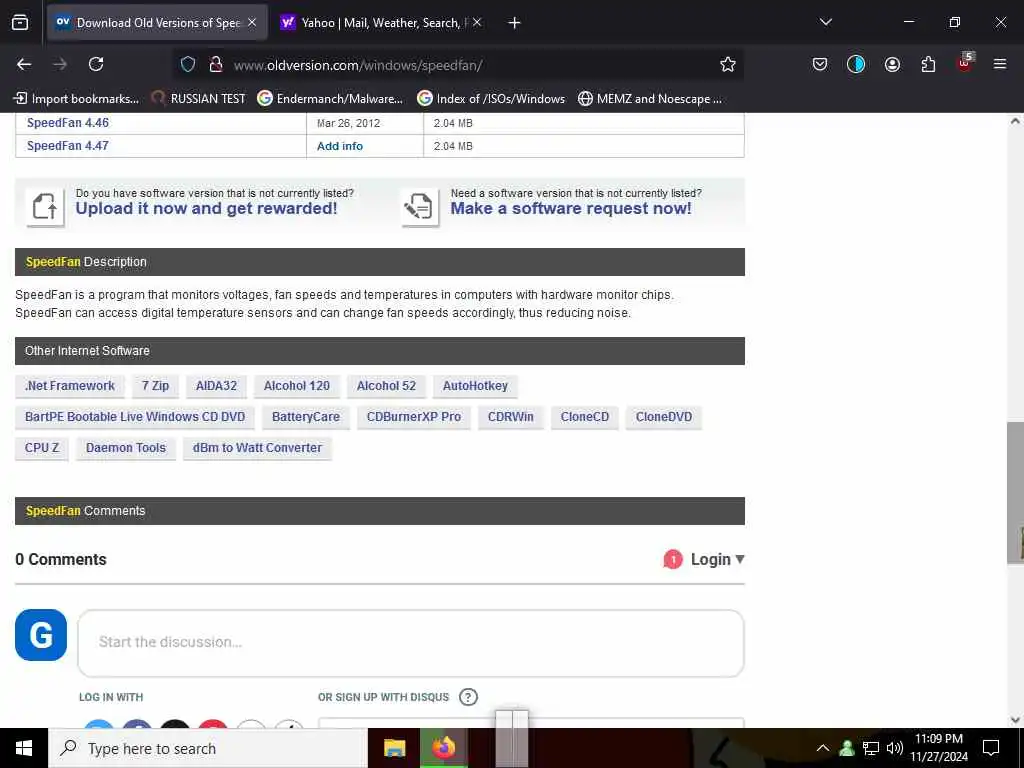
Task: Close the Download Old Versions tab
Action: coord(252,23)
